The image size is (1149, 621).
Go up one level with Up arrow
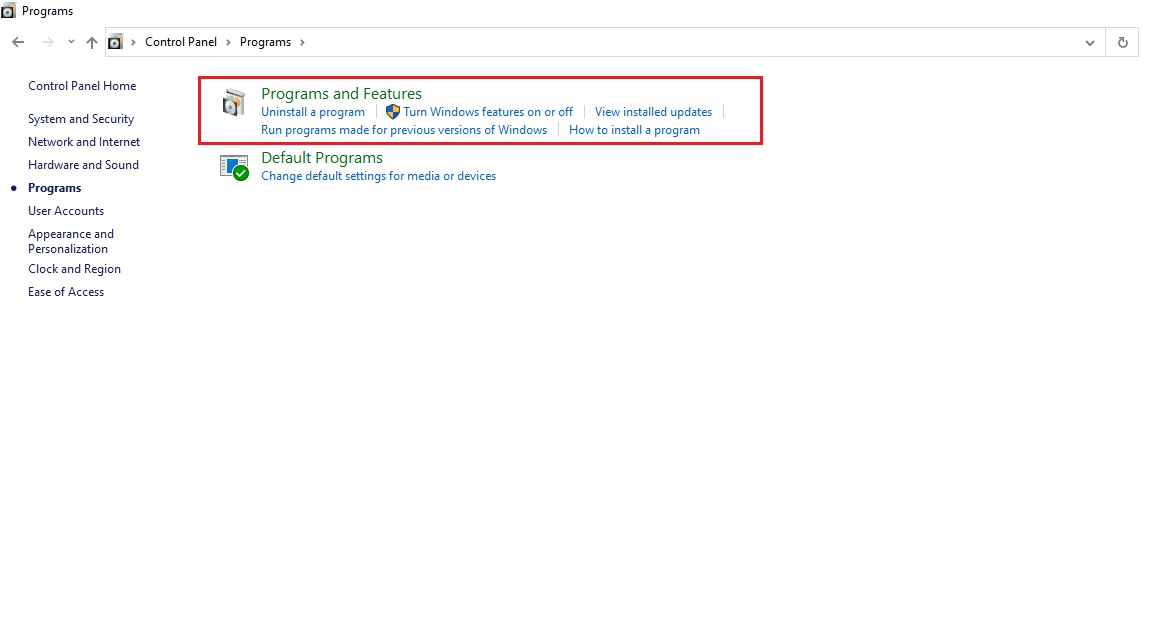pos(92,43)
